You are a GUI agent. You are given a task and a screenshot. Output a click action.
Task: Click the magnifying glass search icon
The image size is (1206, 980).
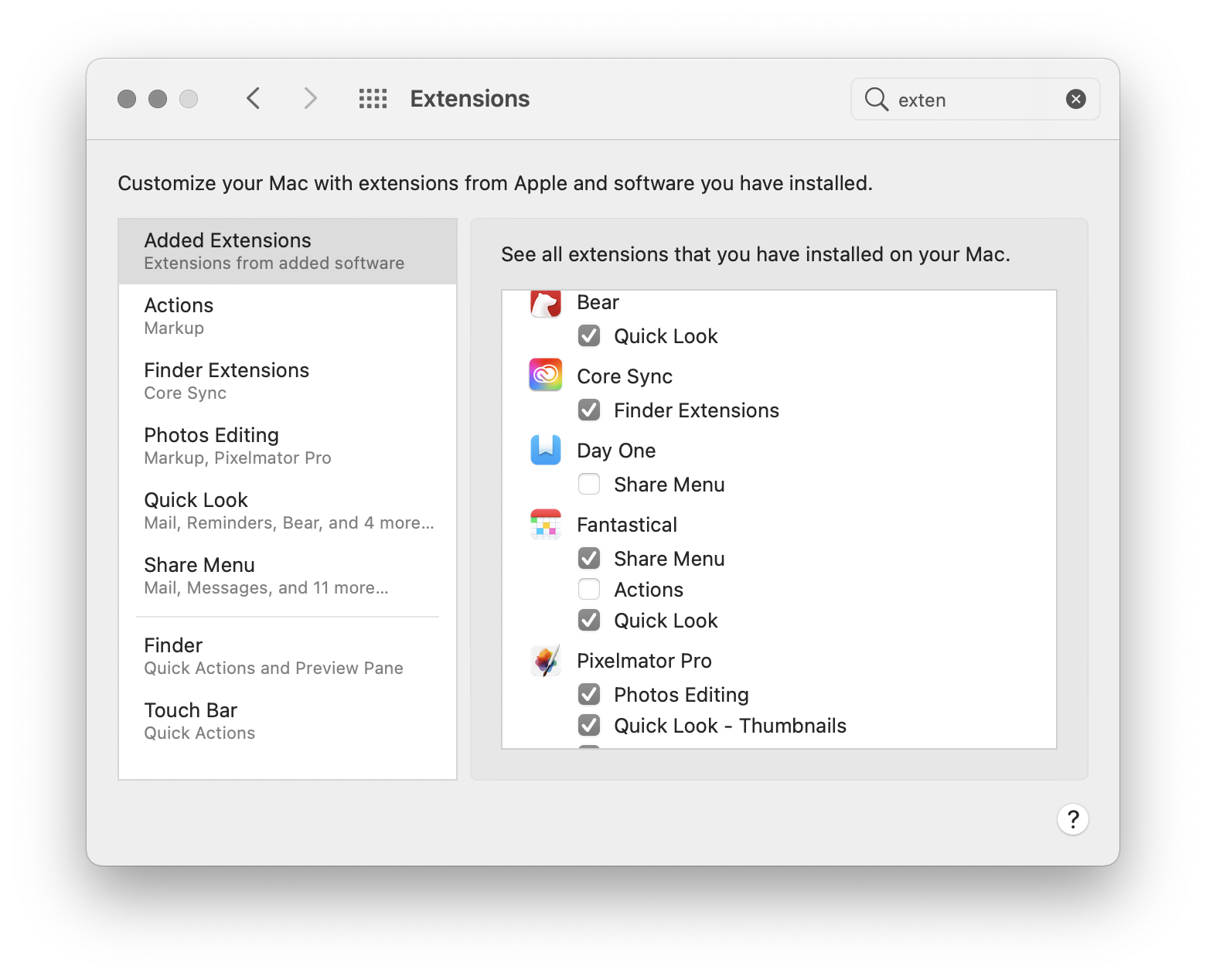[876, 99]
